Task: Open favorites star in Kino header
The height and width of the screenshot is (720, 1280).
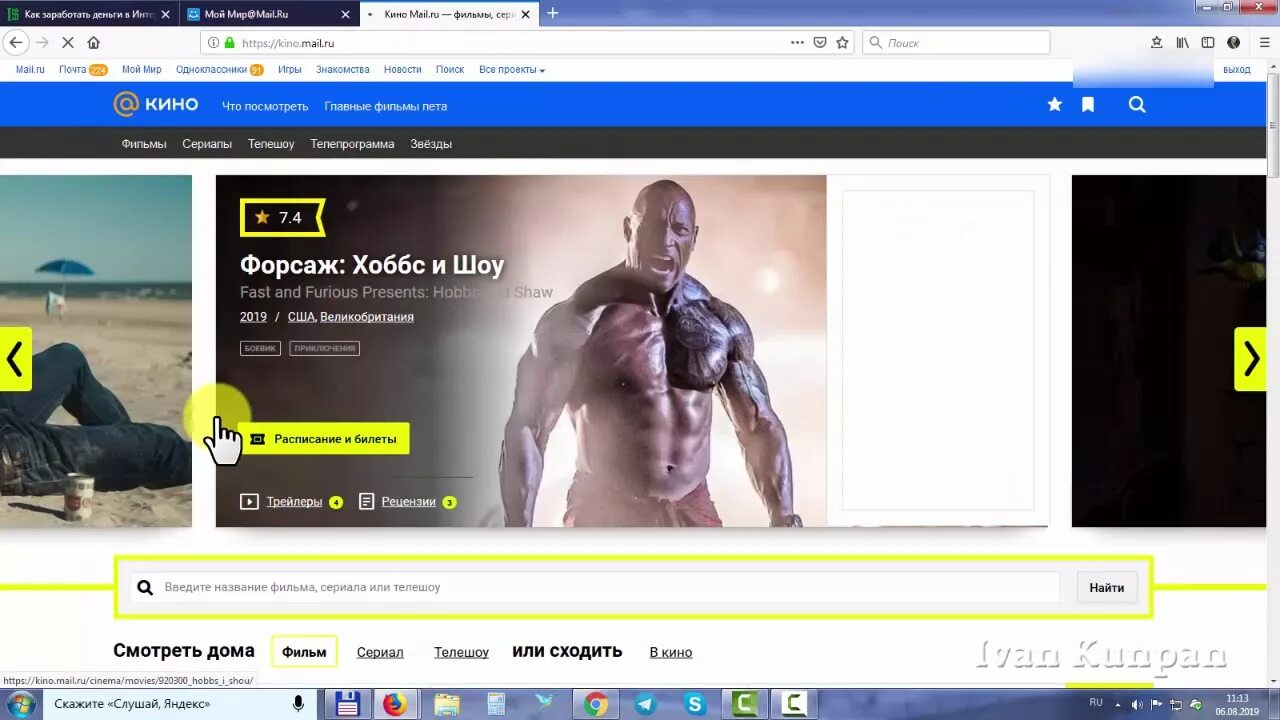Action: click(1054, 105)
